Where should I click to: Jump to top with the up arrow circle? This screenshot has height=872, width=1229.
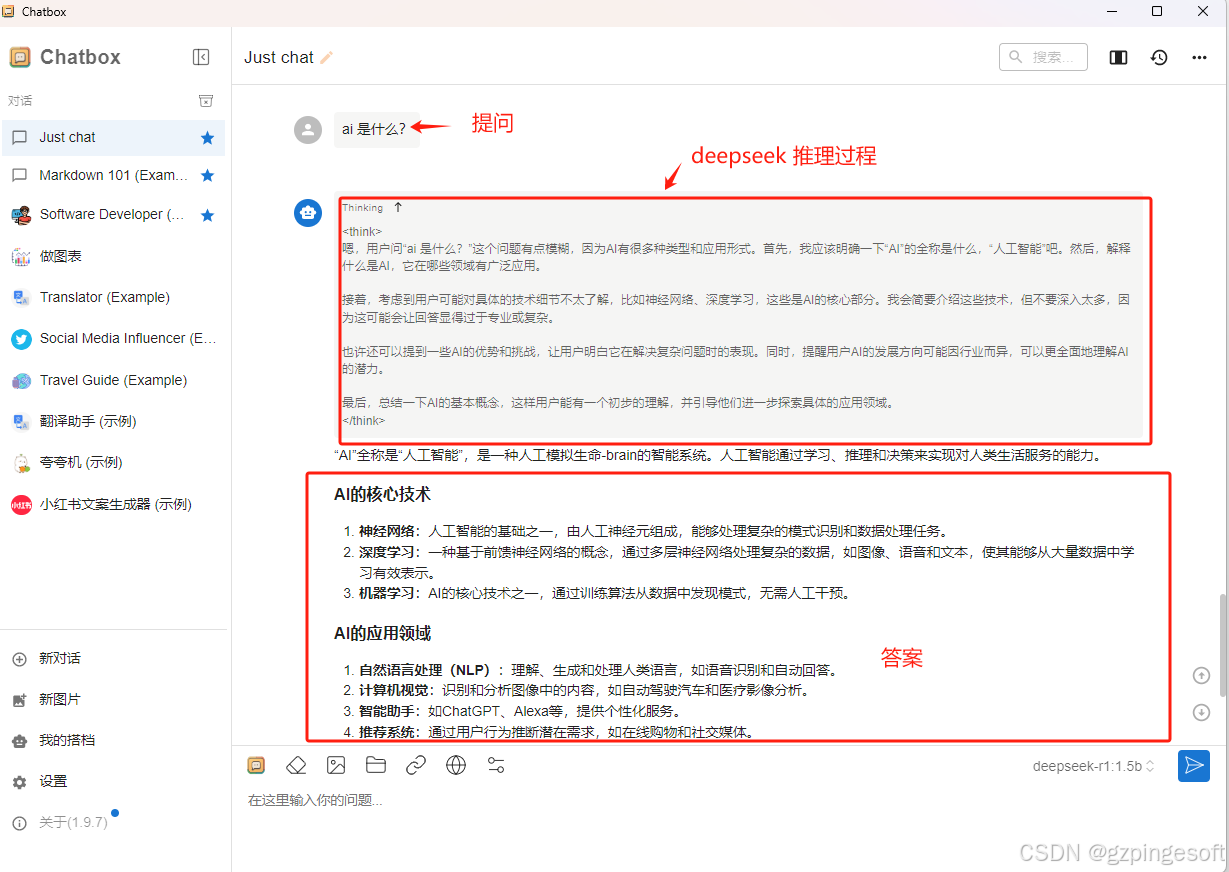click(1202, 675)
